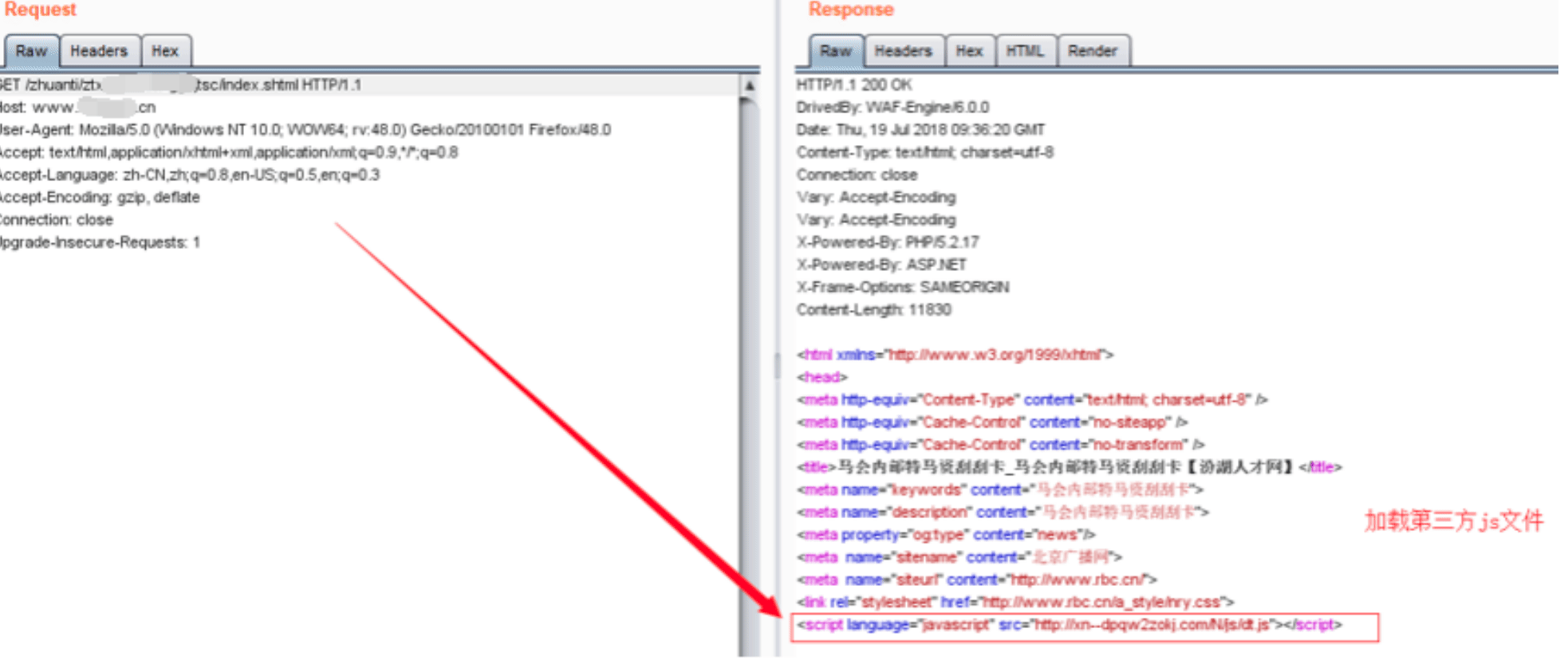Image resolution: width=1568 pixels, height=660 pixels.
Task: Open the Request Hex tab
Action: (x=165, y=51)
